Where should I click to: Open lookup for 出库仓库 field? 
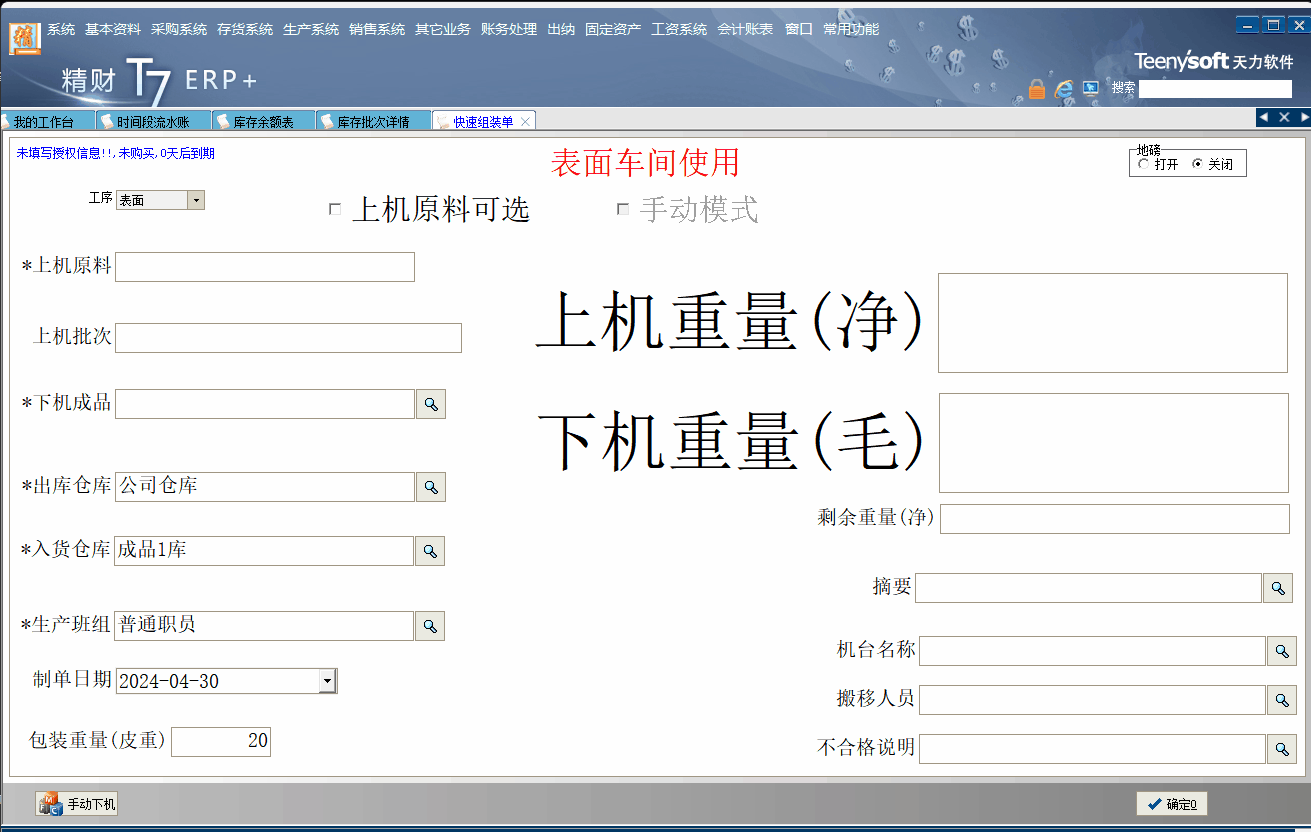431,487
